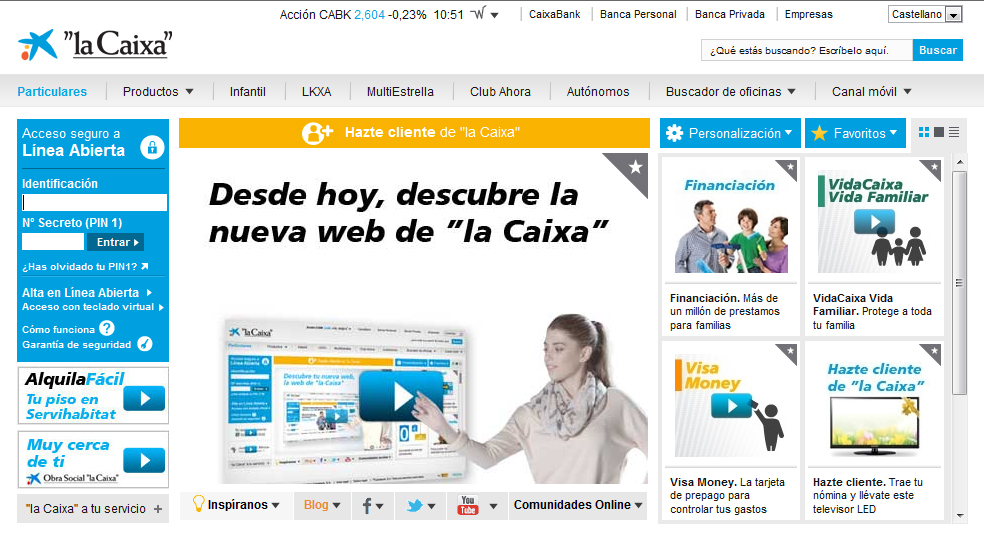Open the Productos navigation menu
This screenshot has height=556, width=984.
[x=158, y=92]
